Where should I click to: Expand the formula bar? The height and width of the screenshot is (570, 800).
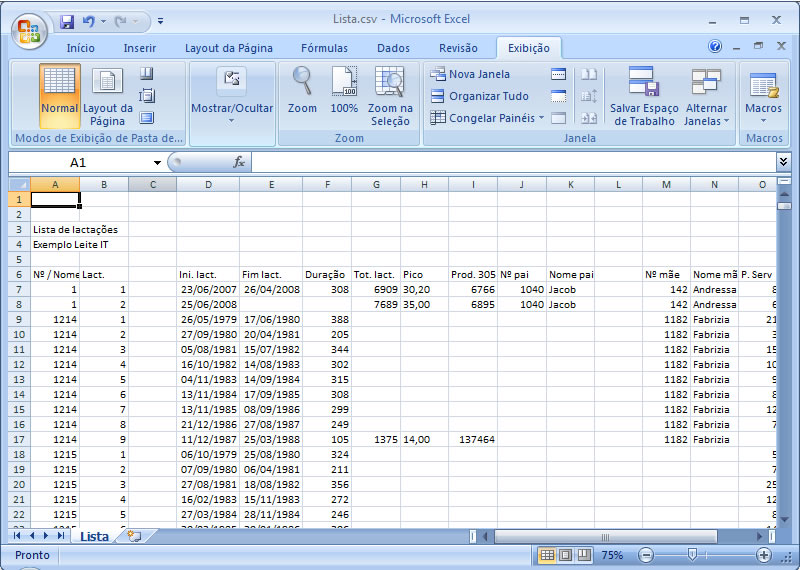click(783, 162)
